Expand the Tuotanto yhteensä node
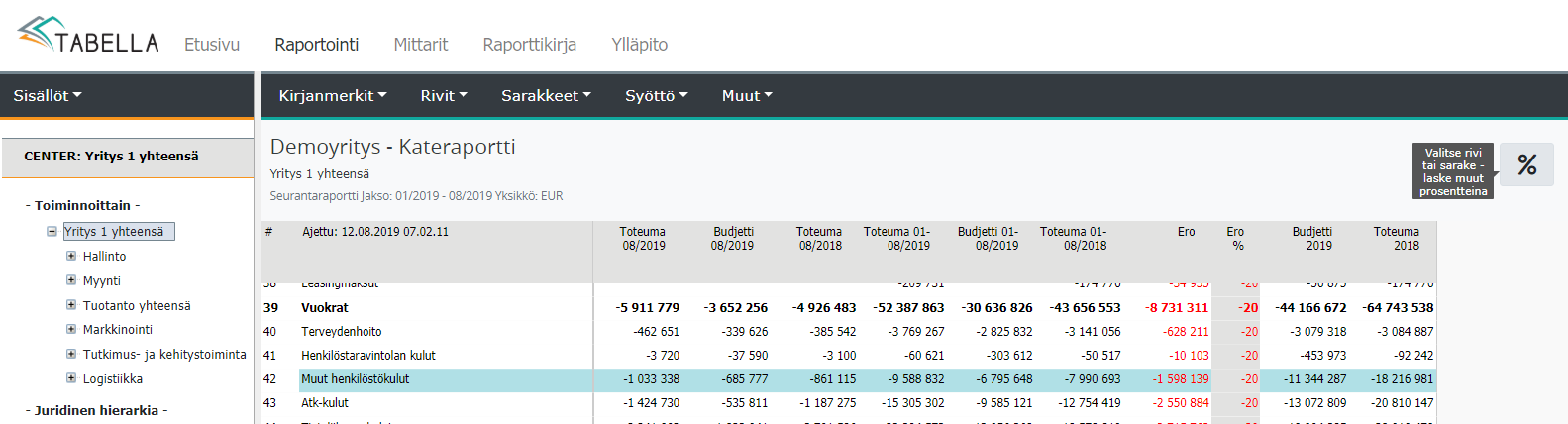Screen dimensions: 1568x424 (71, 305)
